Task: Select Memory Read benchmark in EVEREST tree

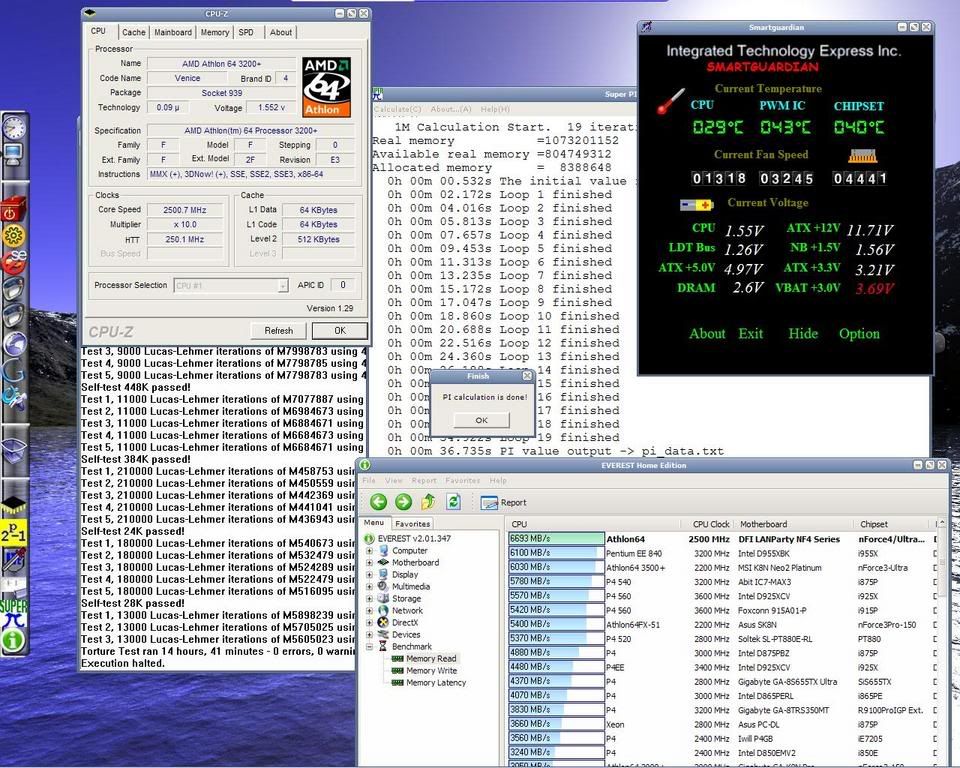Action: pos(431,658)
